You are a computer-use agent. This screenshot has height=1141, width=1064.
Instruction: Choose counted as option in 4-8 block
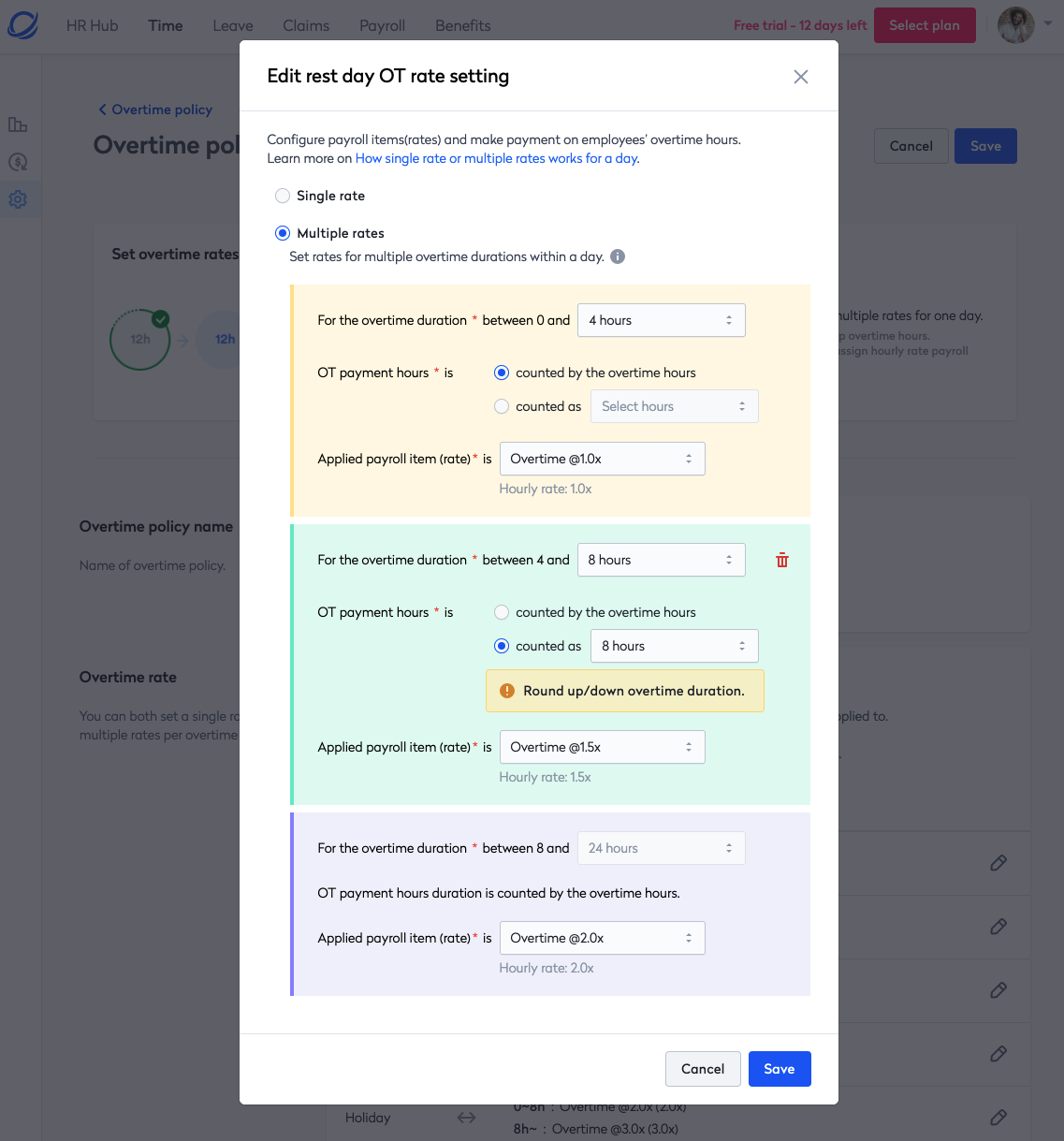click(x=502, y=646)
